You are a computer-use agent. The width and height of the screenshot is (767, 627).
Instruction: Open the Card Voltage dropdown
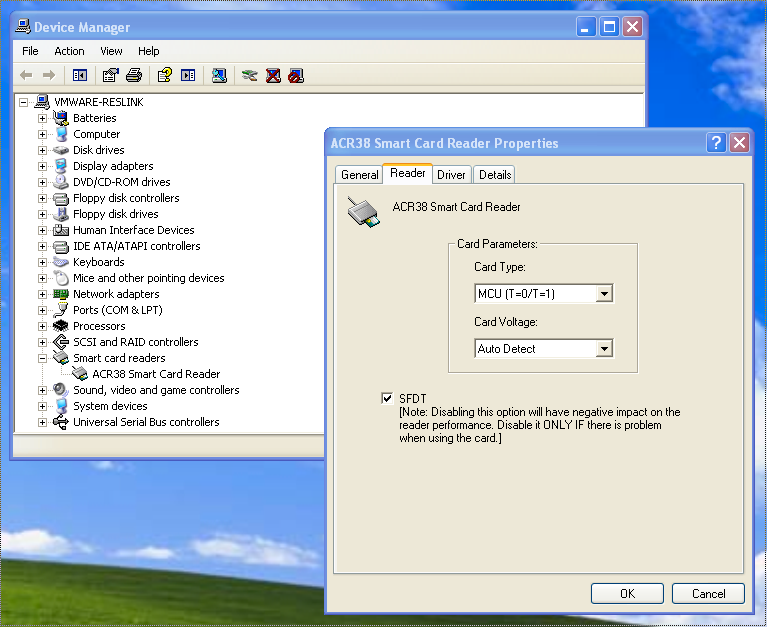605,349
